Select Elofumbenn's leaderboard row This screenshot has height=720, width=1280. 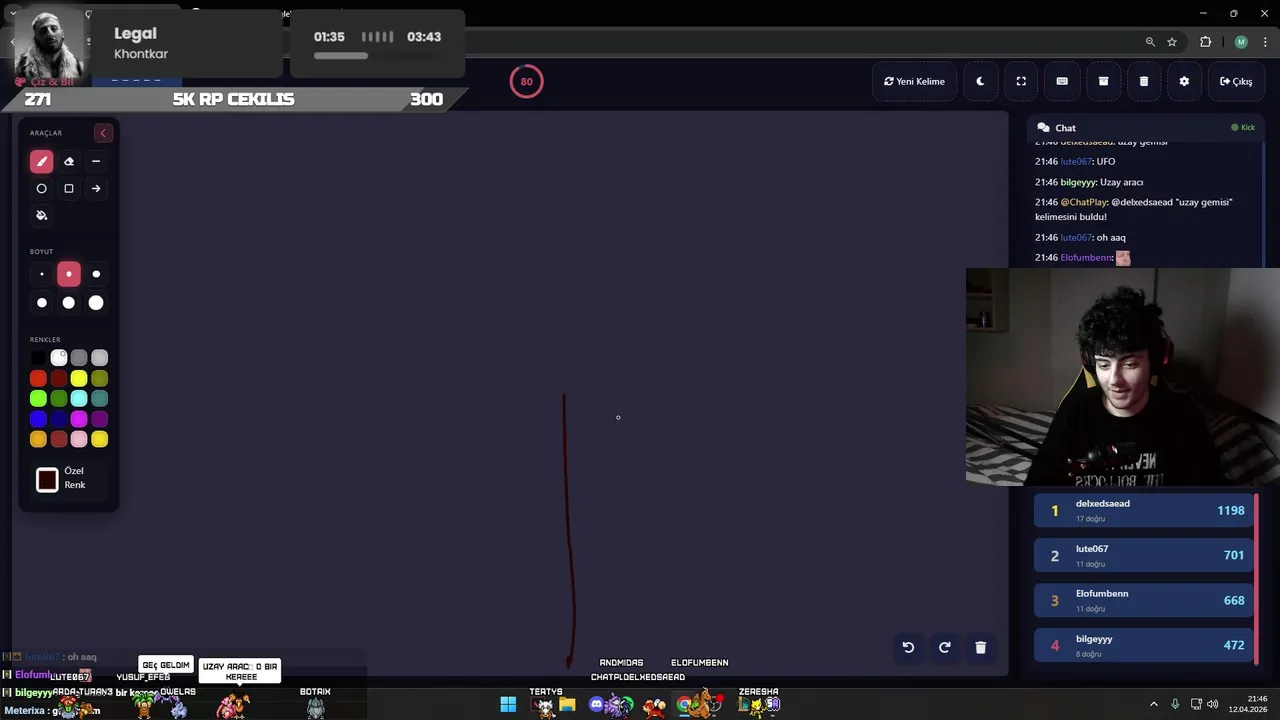(x=1144, y=600)
